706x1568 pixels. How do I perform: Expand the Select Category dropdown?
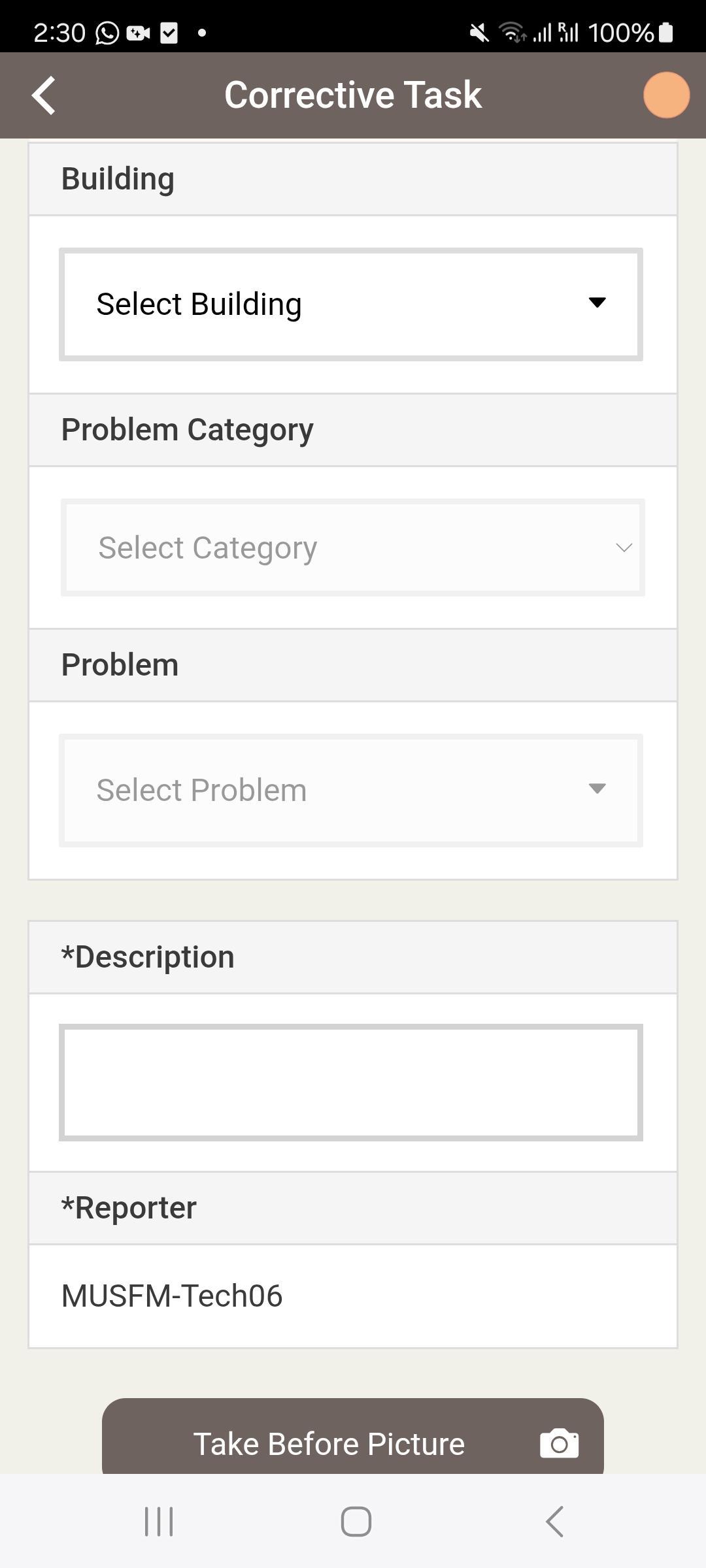353,547
